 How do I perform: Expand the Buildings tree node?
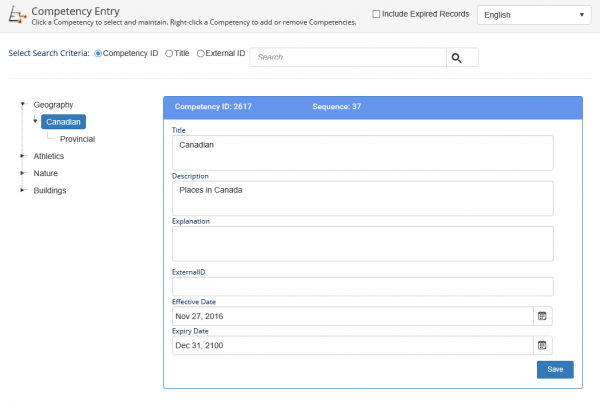(x=23, y=190)
